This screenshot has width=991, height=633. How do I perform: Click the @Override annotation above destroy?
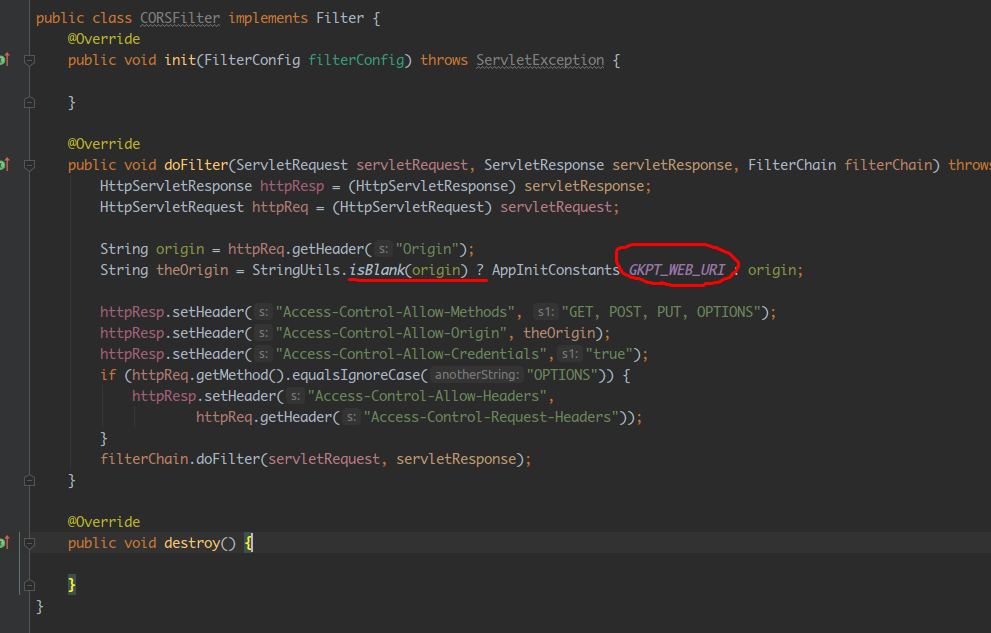(104, 522)
